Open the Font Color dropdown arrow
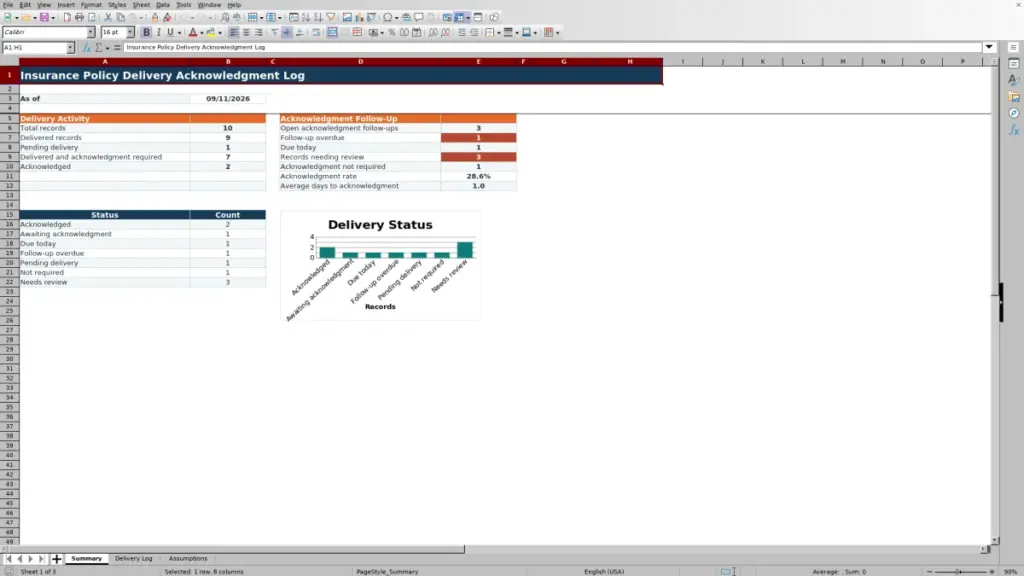 (x=202, y=33)
